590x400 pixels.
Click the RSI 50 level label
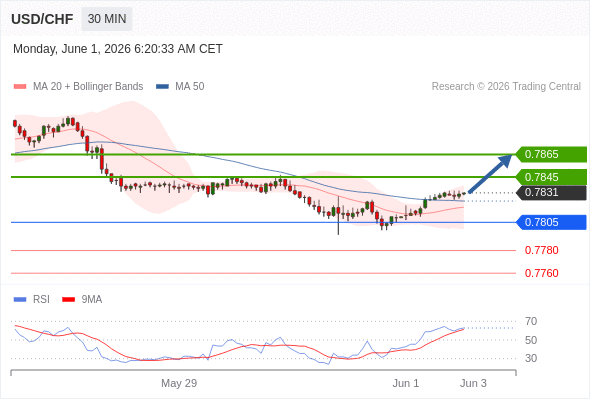(x=531, y=340)
